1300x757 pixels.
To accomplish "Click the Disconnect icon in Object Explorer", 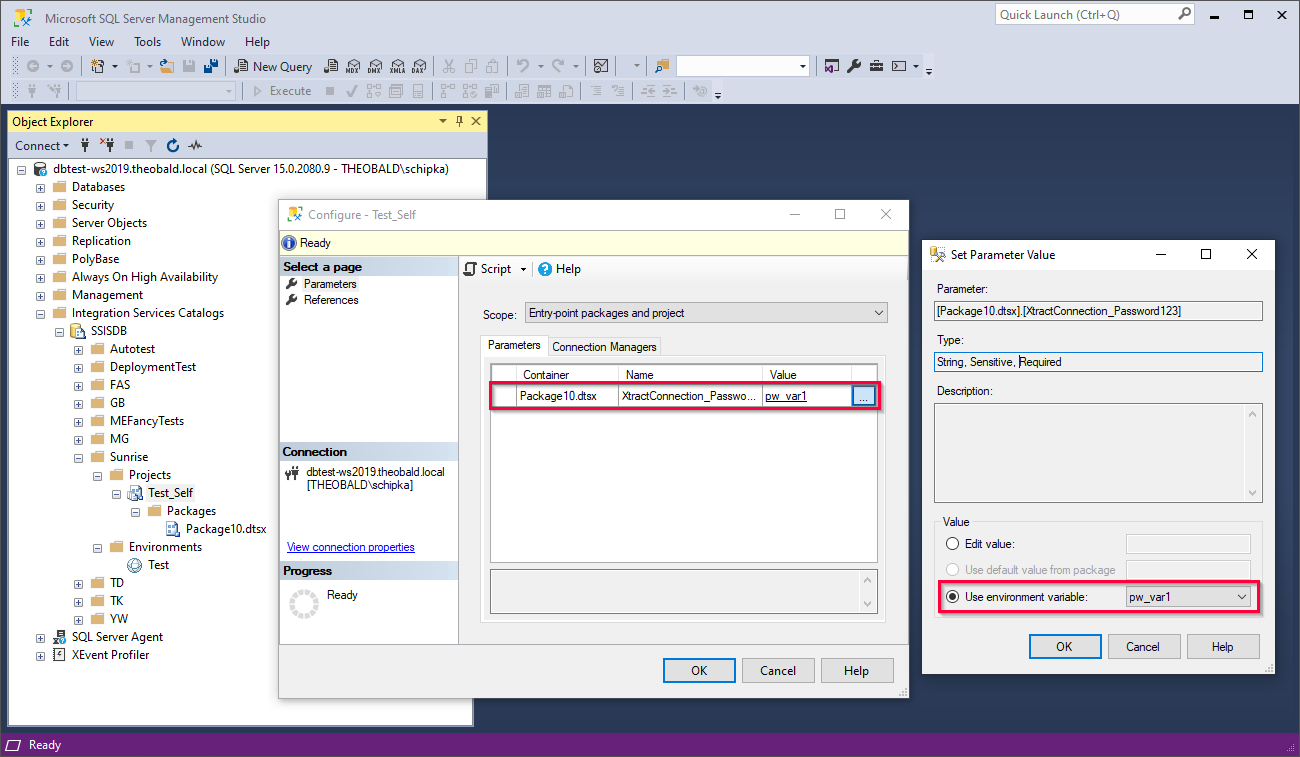I will [x=107, y=145].
